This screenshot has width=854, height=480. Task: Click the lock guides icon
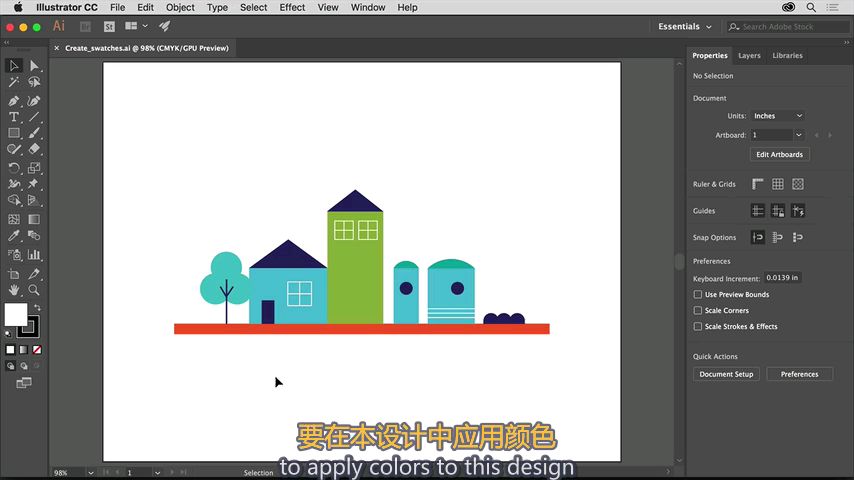point(778,211)
